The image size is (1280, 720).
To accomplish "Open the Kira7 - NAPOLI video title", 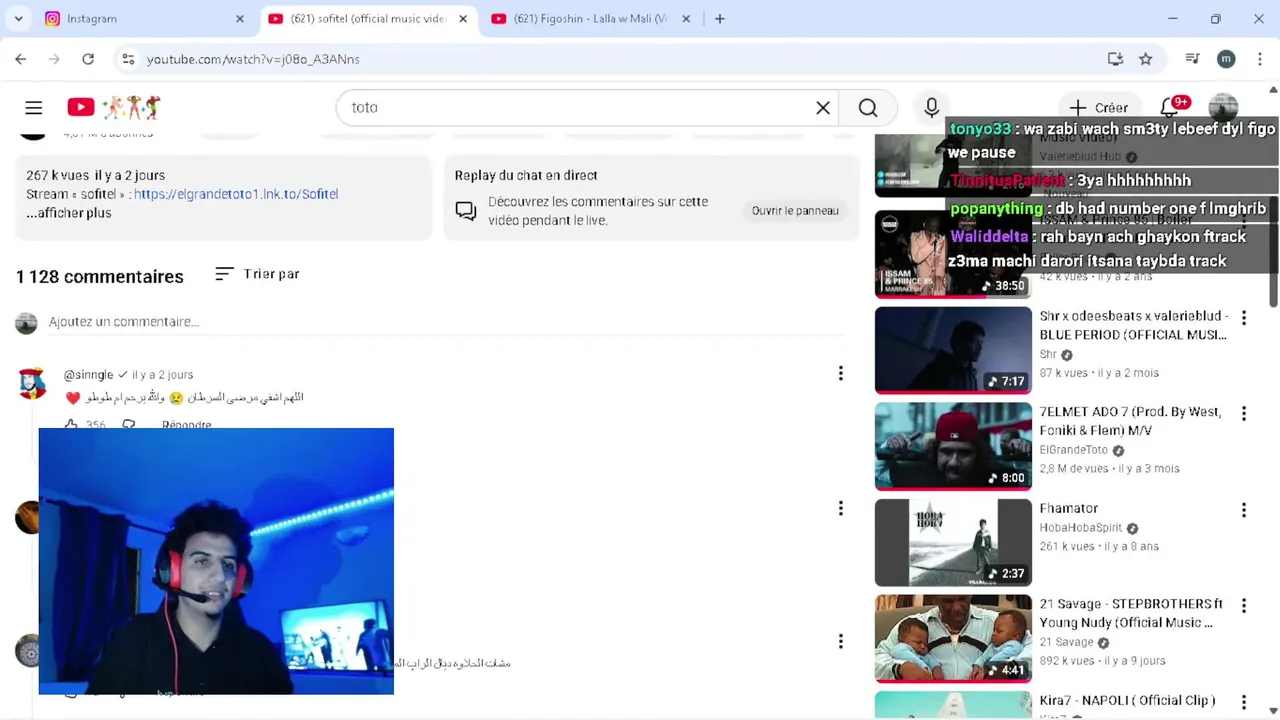I will [x=1127, y=700].
